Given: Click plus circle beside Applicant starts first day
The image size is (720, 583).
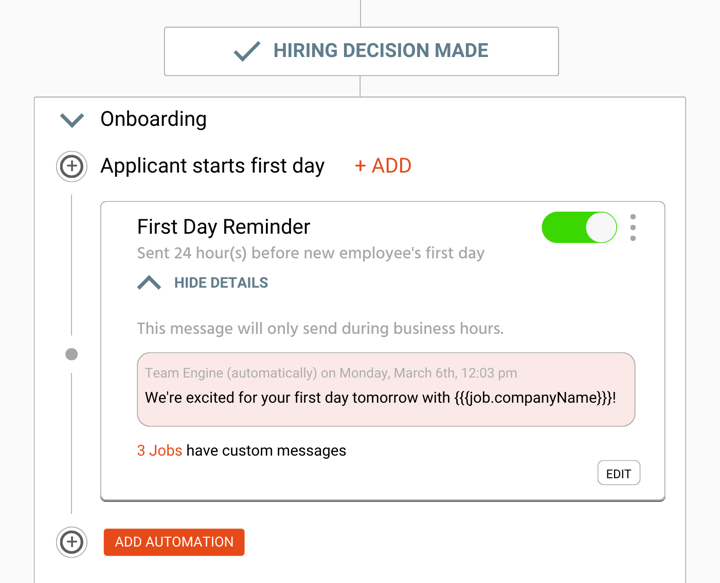Looking at the screenshot, I should point(72,166).
